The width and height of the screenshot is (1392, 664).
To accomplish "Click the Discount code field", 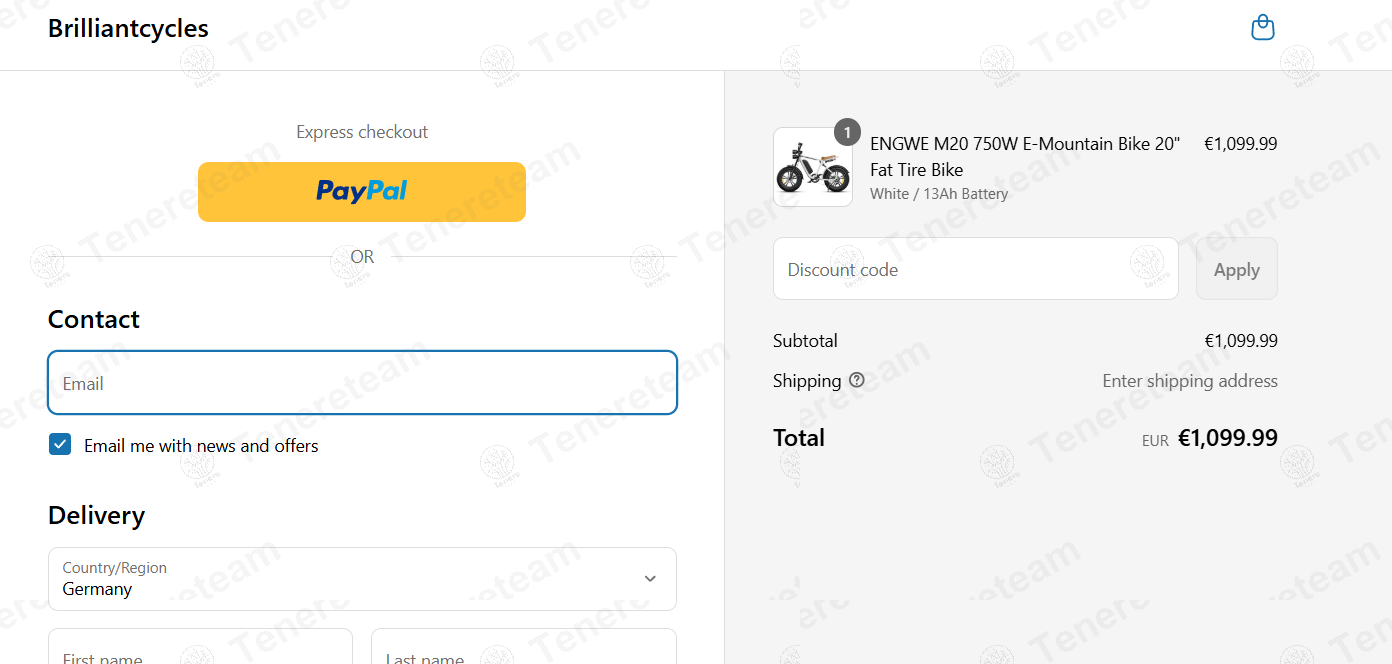I will (x=976, y=269).
